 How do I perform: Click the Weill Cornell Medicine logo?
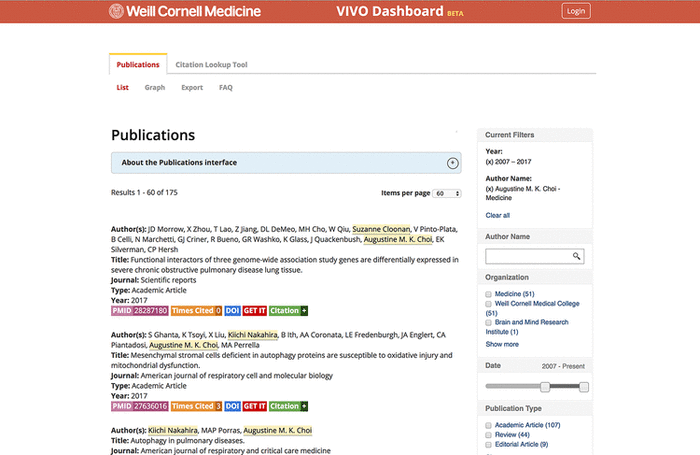185,12
